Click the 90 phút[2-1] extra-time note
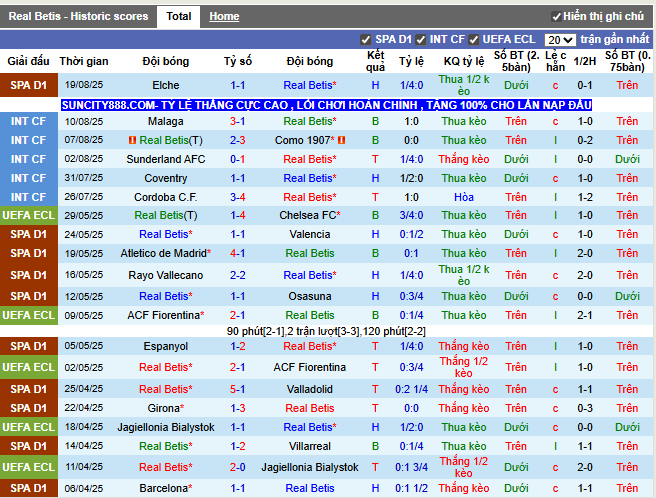 [x=326, y=332]
